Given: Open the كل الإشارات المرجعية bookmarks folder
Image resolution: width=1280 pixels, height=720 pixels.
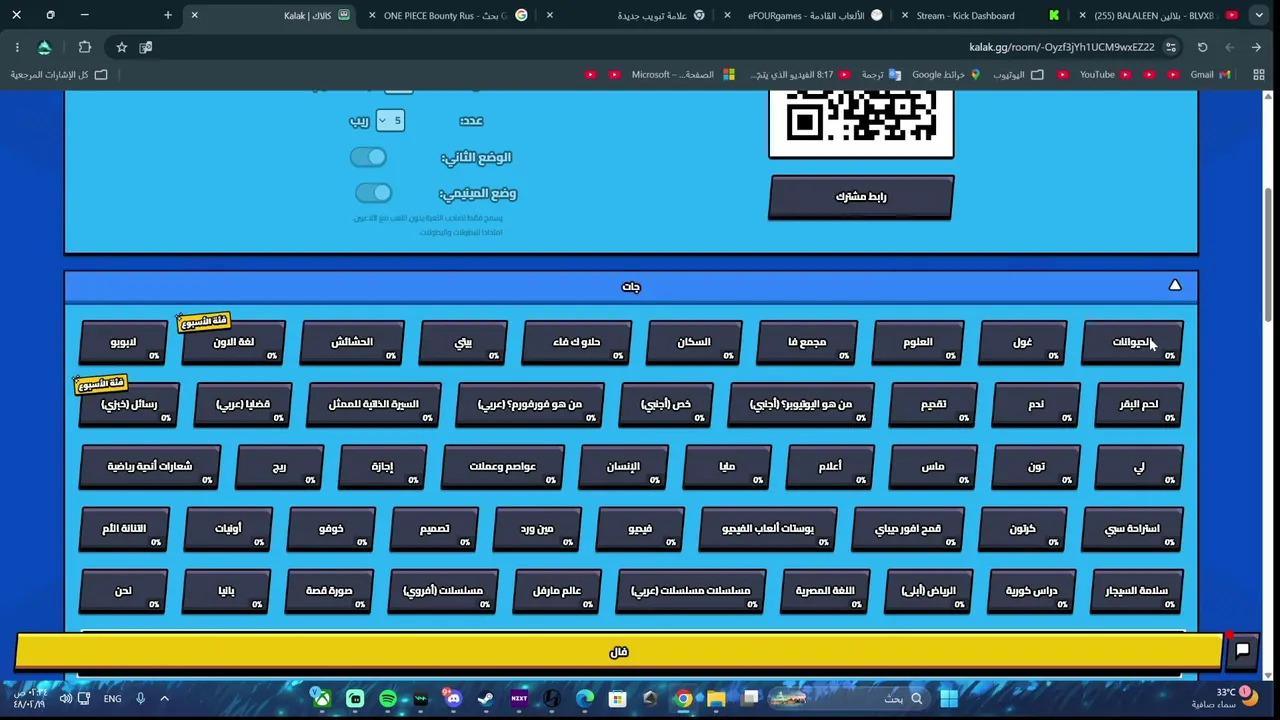Looking at the screenshot, I should pyautogui.click(x=58, y=74).
